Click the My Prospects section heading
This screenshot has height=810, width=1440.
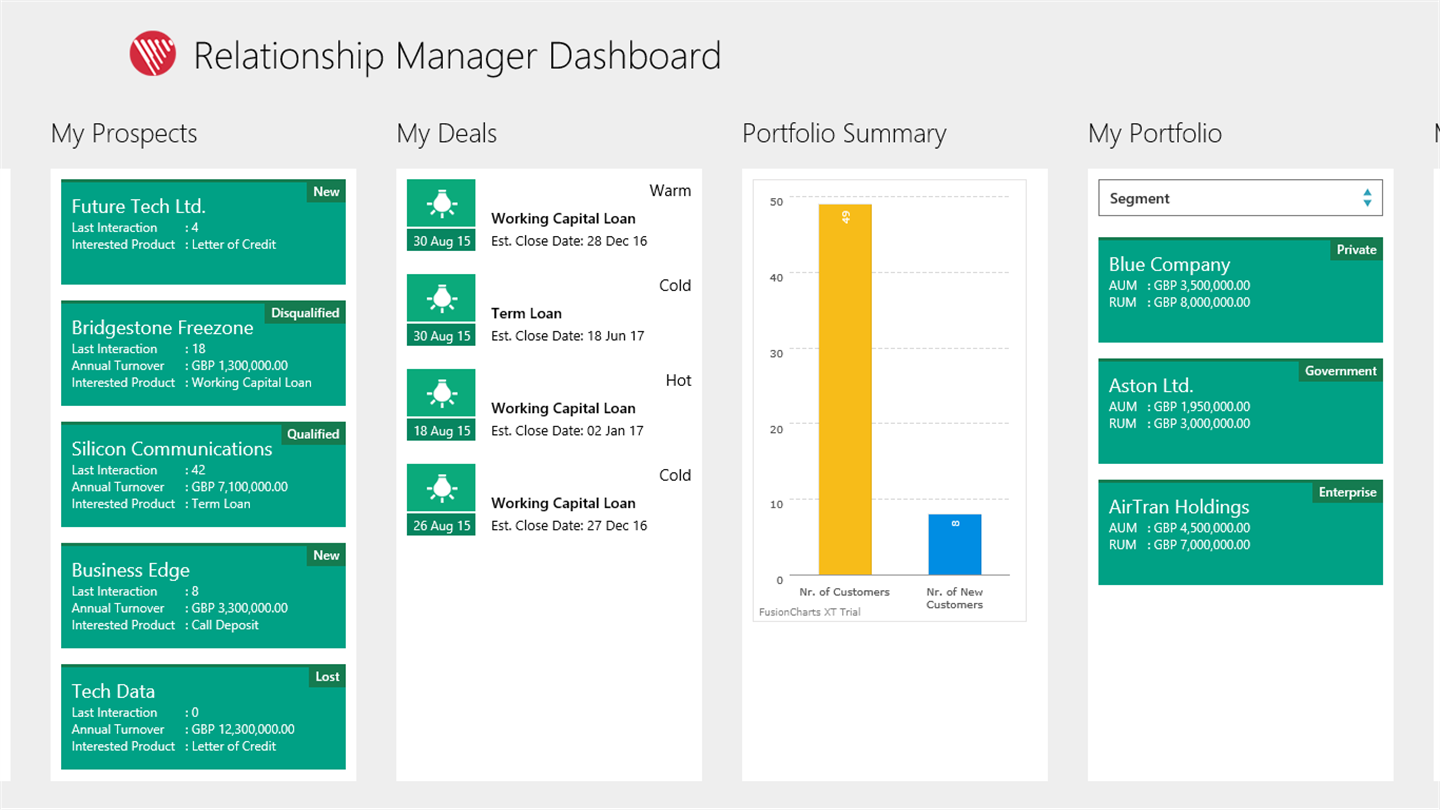[x=124, y=134]
